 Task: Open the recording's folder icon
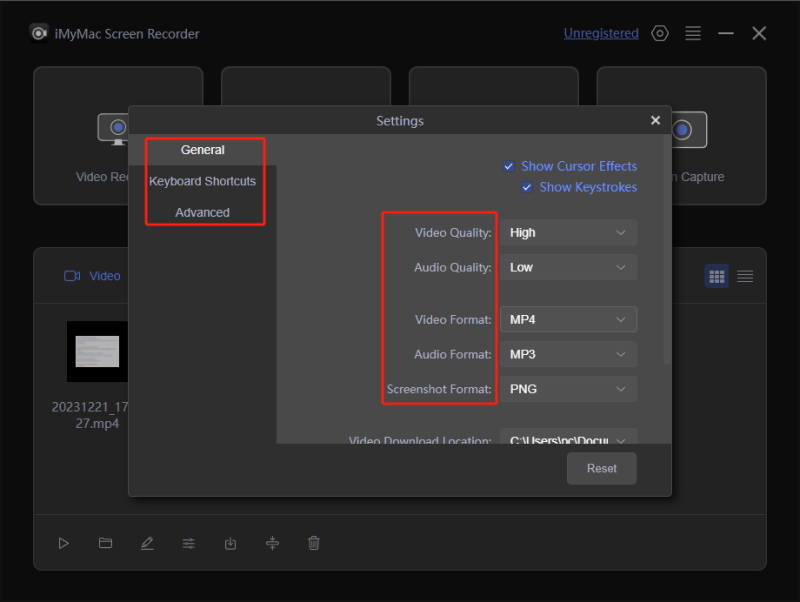105,543
